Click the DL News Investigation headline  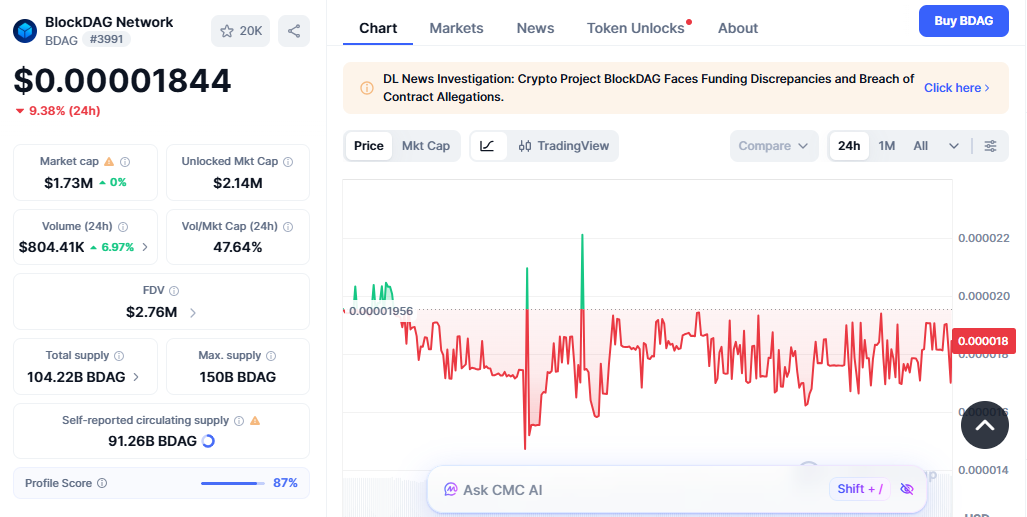click(648, 88)
